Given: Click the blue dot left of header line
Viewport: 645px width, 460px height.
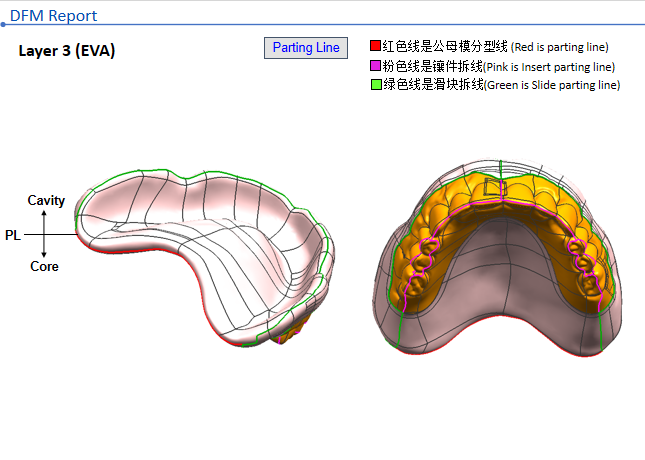Looking at the screenshot, I should click(x=3, y=24).
